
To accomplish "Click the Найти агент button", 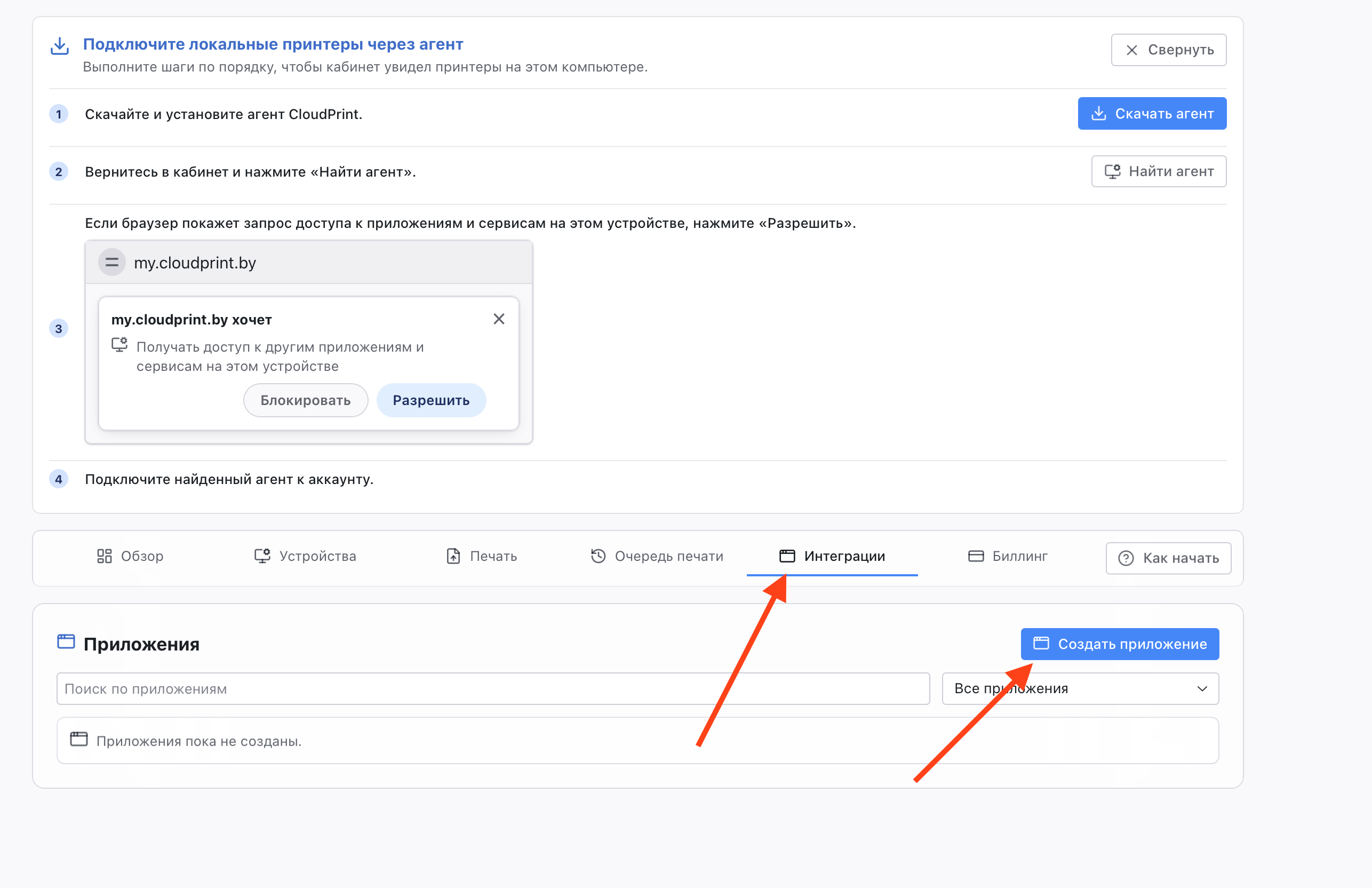I will [1158, 171].
